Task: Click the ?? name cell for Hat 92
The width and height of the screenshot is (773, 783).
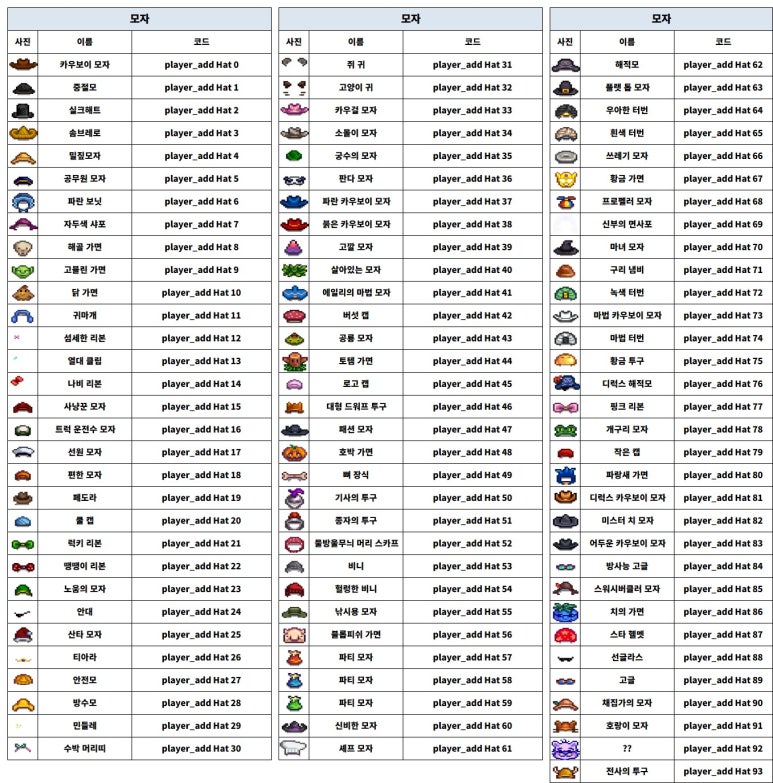Action: (627, 749)
